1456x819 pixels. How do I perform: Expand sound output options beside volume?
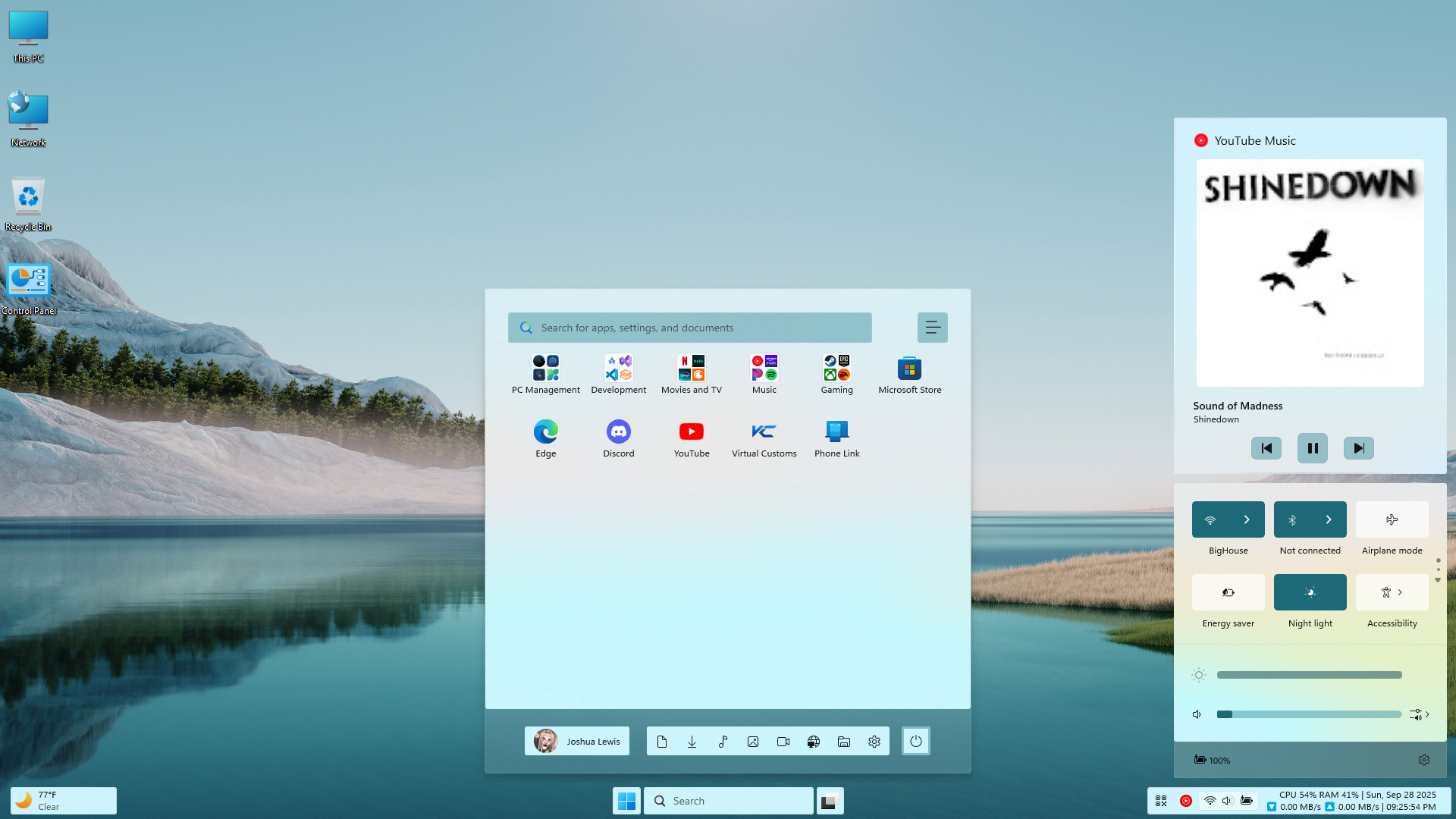(1420, 714)
